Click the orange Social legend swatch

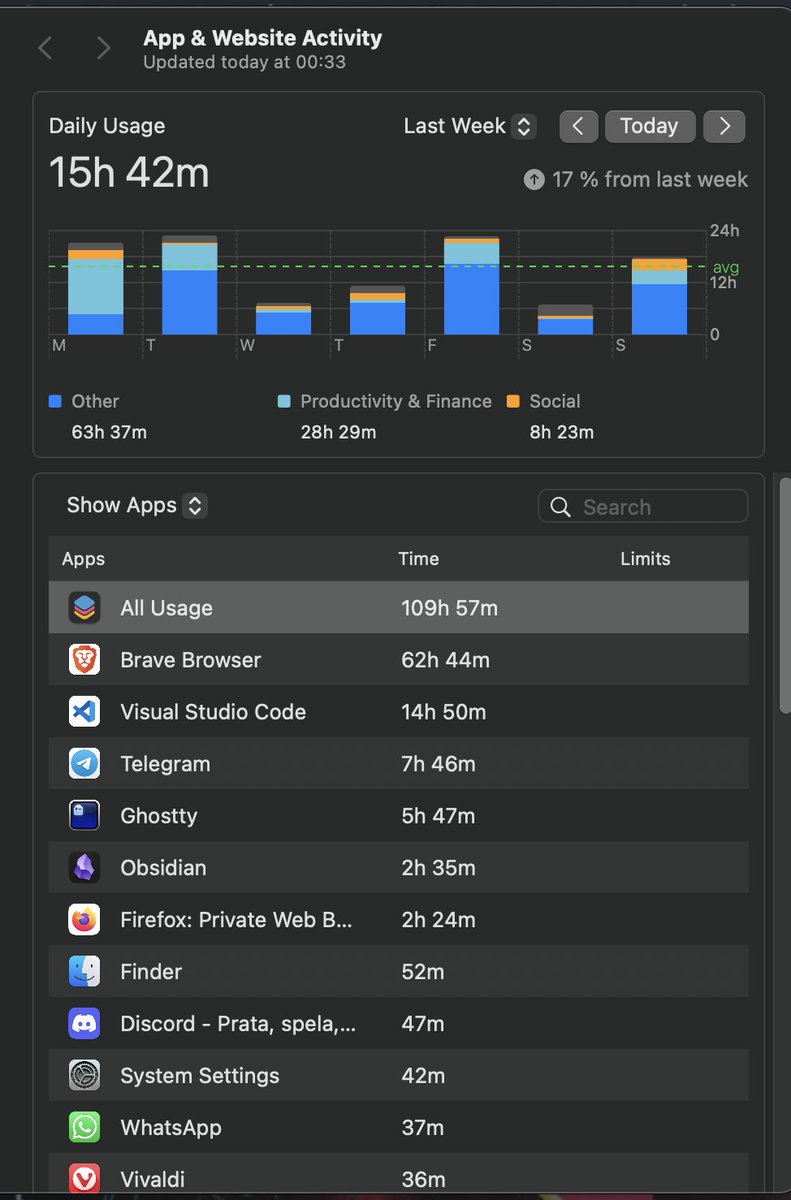[x=513, y=401]
